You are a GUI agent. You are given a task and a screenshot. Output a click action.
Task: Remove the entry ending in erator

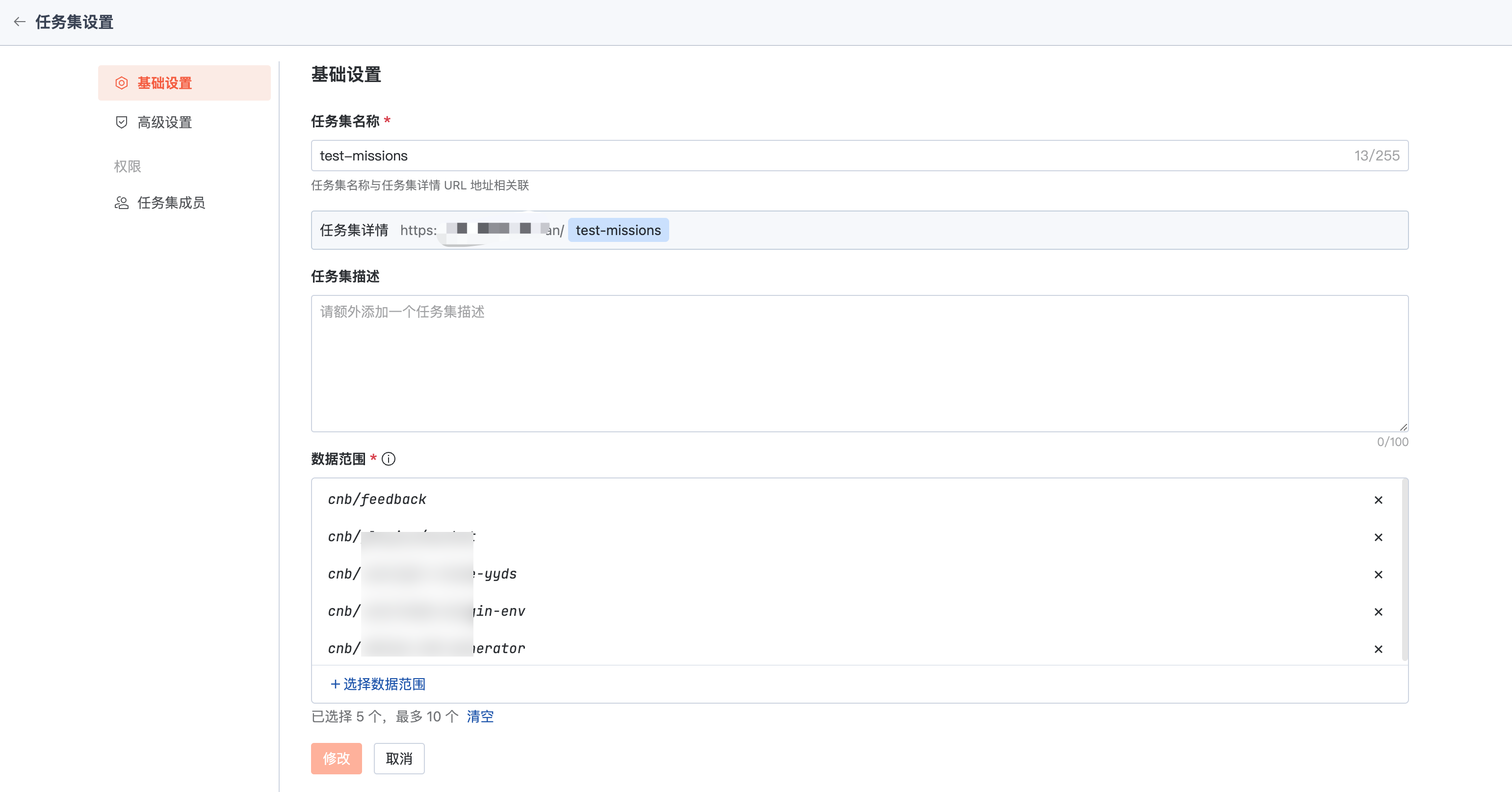point(1378,649)
